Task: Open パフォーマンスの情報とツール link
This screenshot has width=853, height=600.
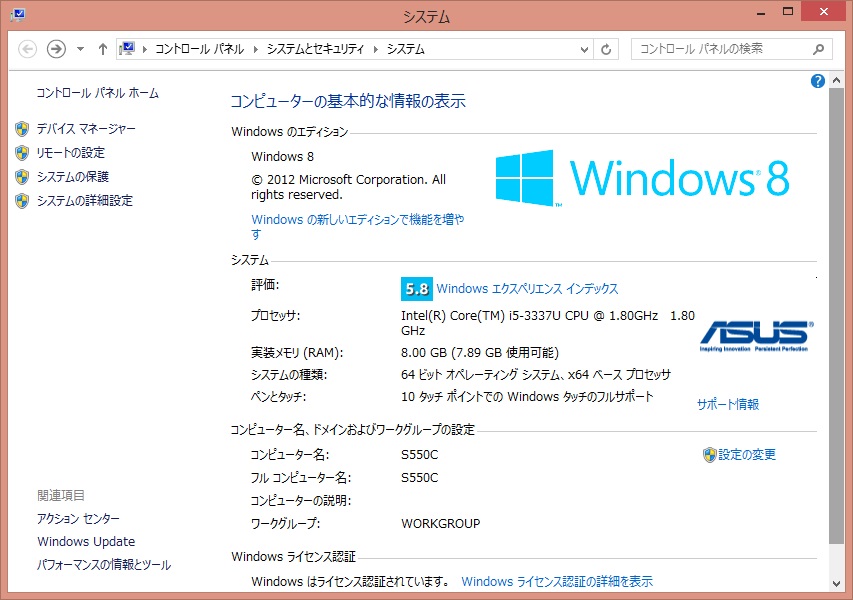Action: coord(104,565)
